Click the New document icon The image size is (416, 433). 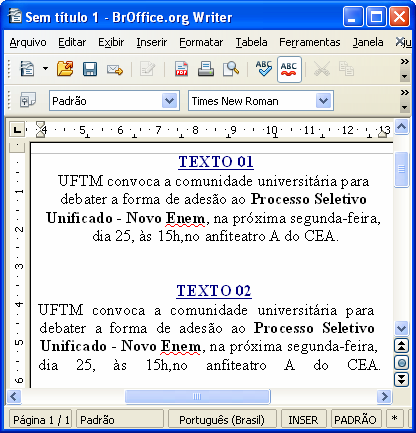click(27, 69)
